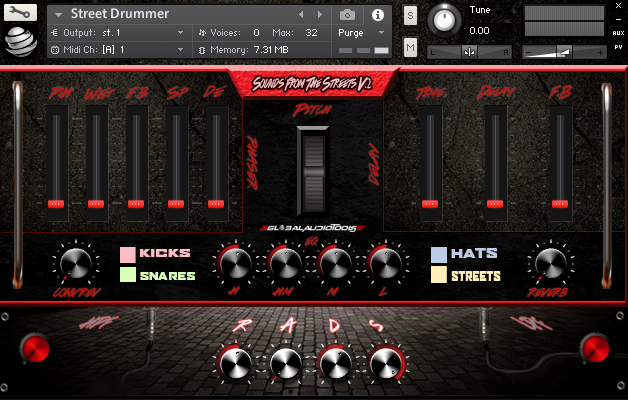628x400 pixels.
Task: Click the pink Kicks color swatch
Action: click(x=128, y=255)
